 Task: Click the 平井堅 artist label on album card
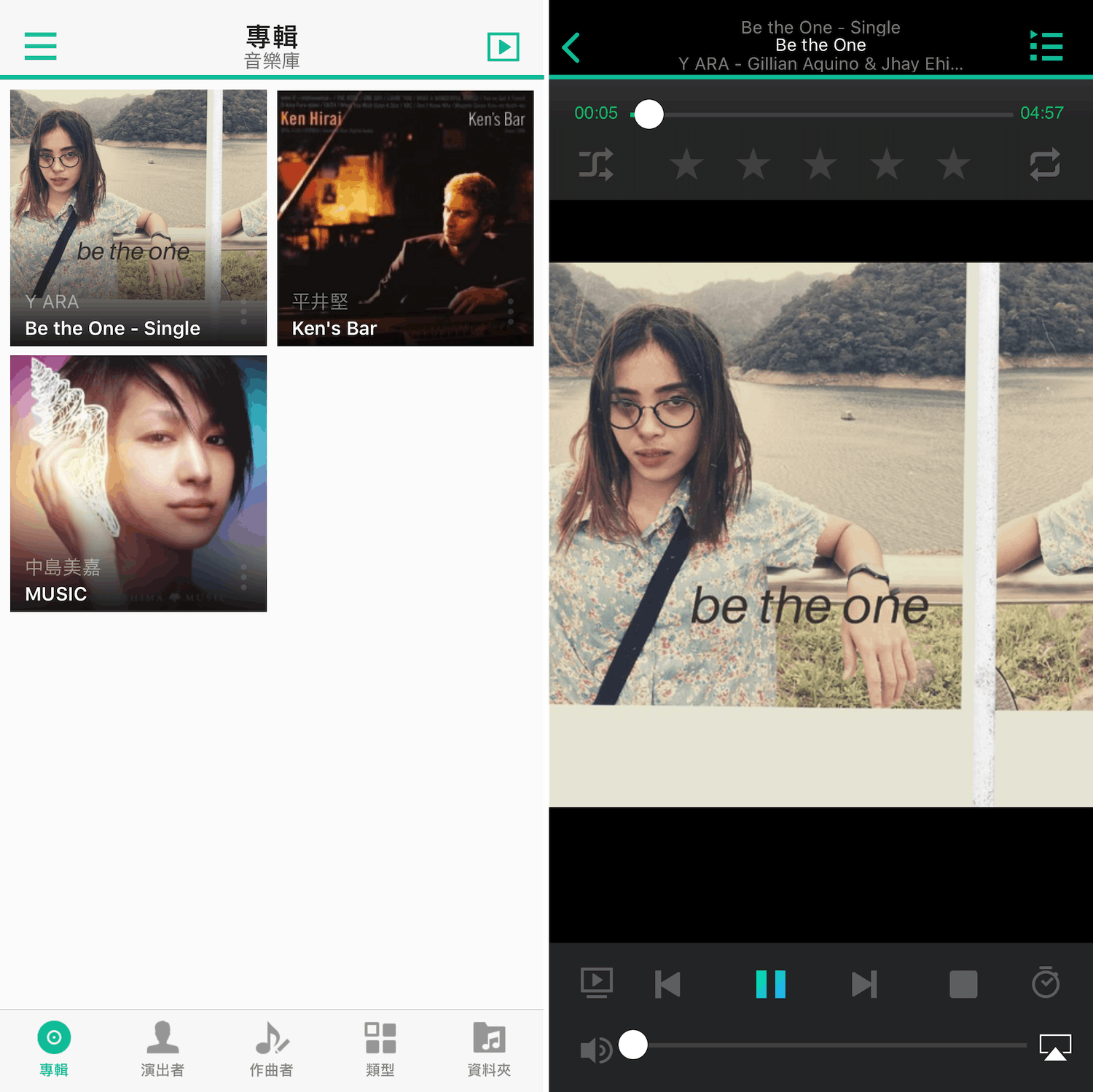click(320, 302)
